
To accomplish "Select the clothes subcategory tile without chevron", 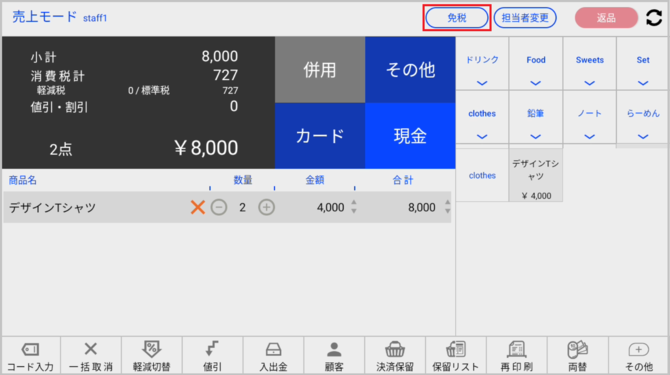I will coord(482,175).
